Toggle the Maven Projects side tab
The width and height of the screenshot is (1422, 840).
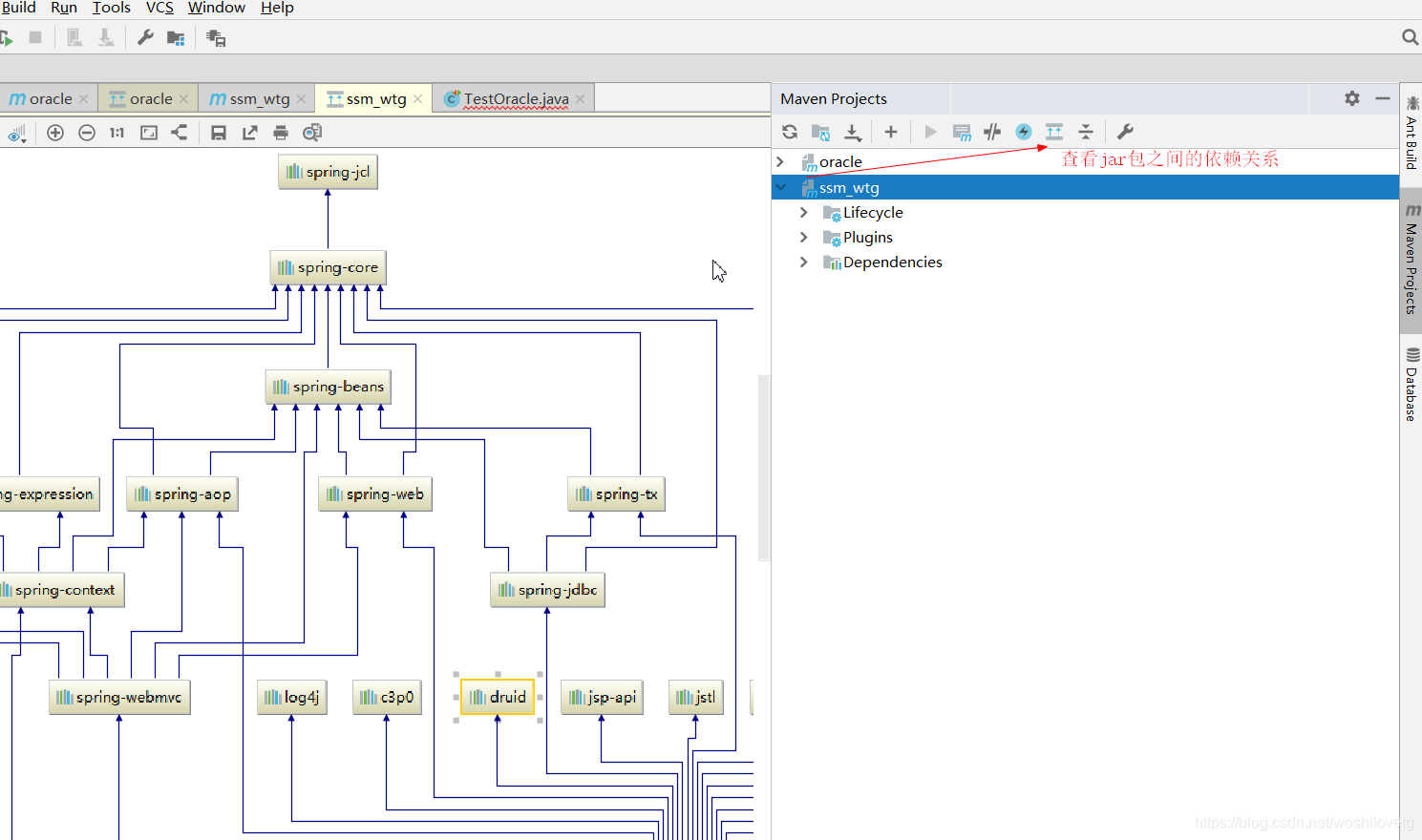click(x=1411, y=259)
